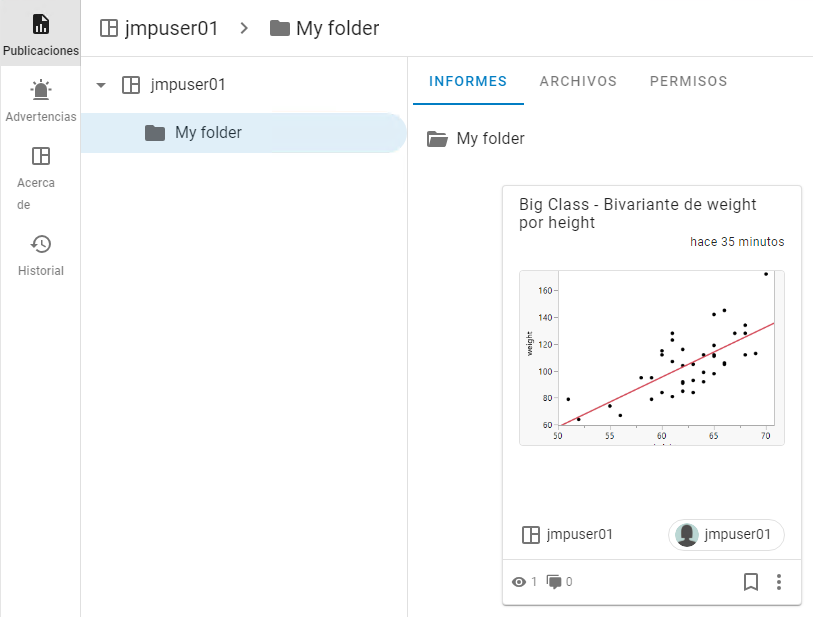The height and width of the screenshot is (617, 813).
Task: Bookmark the Big Class report
Action: [x=751, y=582]
